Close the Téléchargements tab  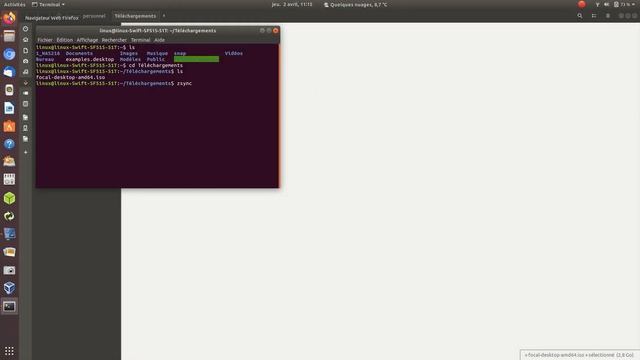click(x=164, y=16)
